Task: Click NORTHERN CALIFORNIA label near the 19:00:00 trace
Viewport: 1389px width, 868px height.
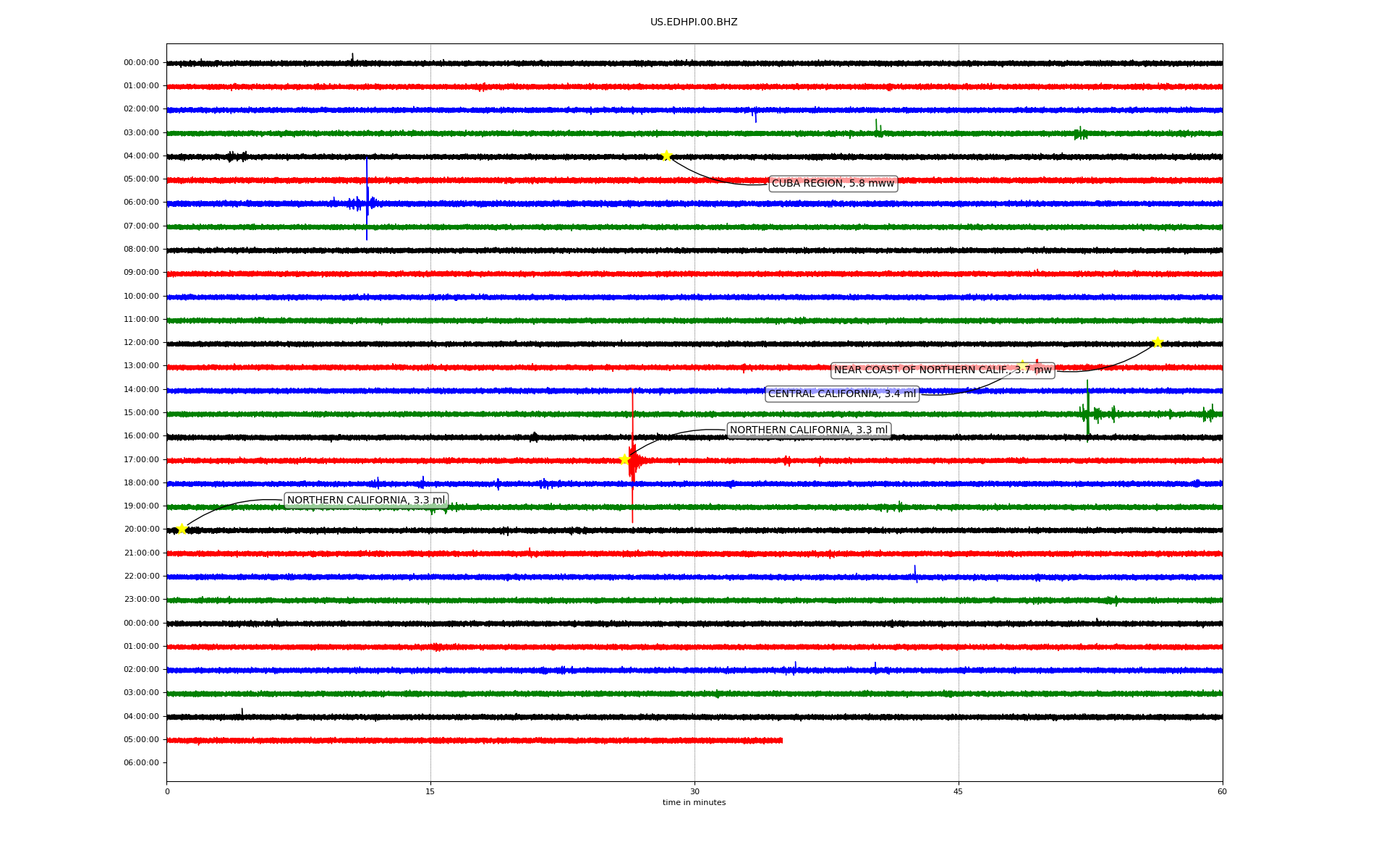Action: [x=365, y=501]
